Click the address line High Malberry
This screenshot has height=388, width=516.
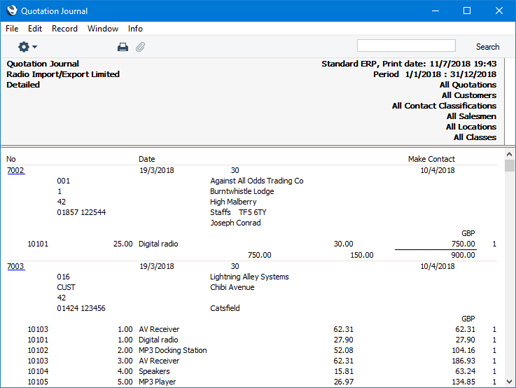tap(233, 202)
